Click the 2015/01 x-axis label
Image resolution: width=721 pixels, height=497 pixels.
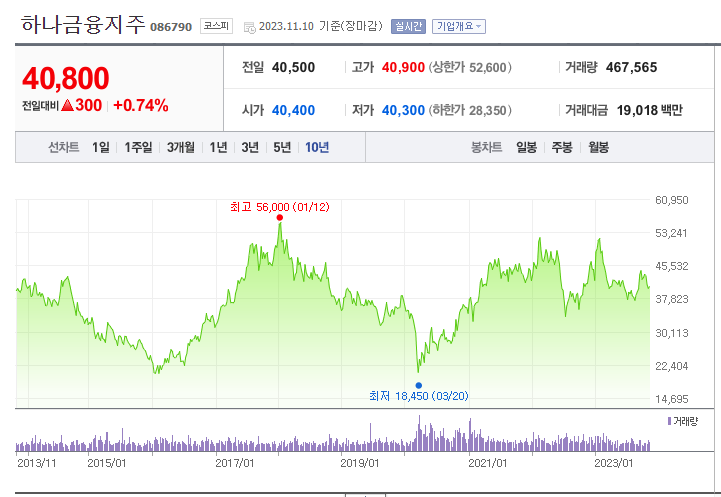click(x=107, y=463)
